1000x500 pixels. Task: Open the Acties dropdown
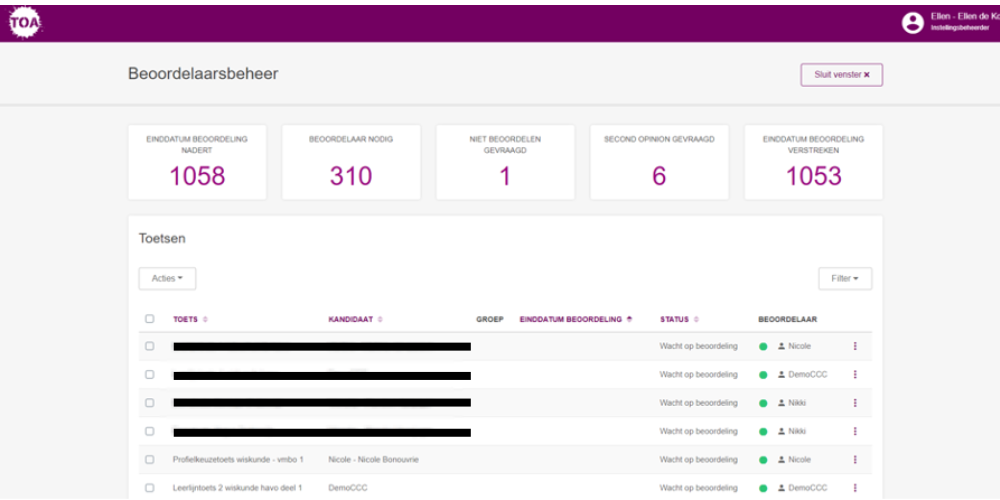click(167, 279)
